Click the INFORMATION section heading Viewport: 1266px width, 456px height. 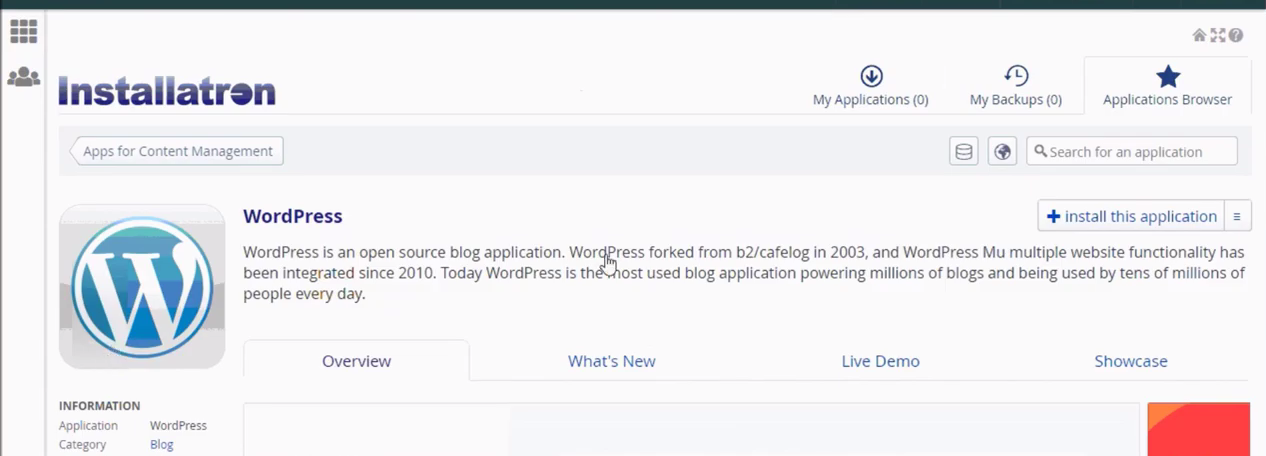99,406
